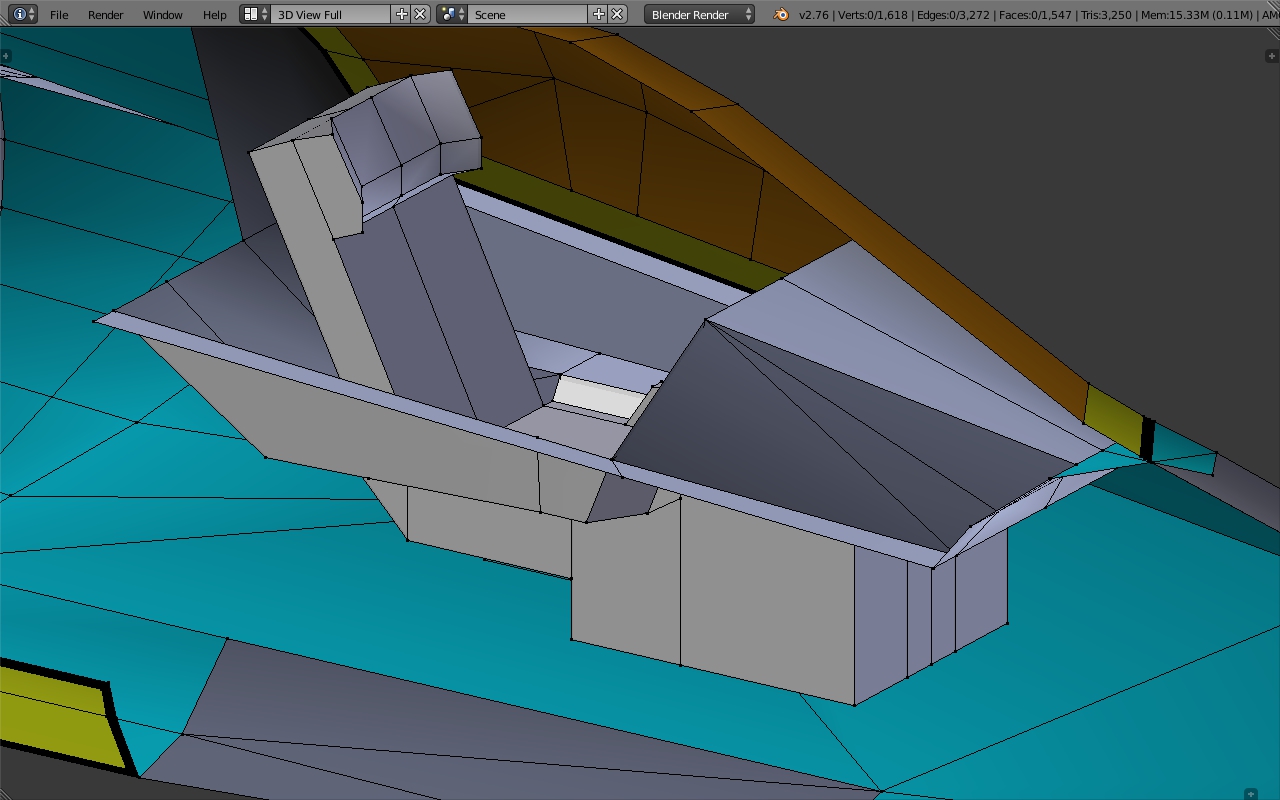Viewport: 1280px width, 800px height.
Task: Add a new screen layout
Action: click(x=402, y=14)
